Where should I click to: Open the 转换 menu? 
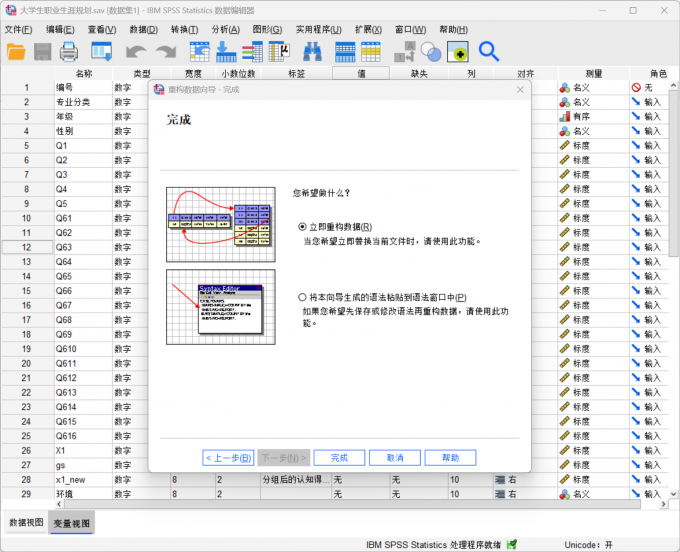[x=184, y=29]
